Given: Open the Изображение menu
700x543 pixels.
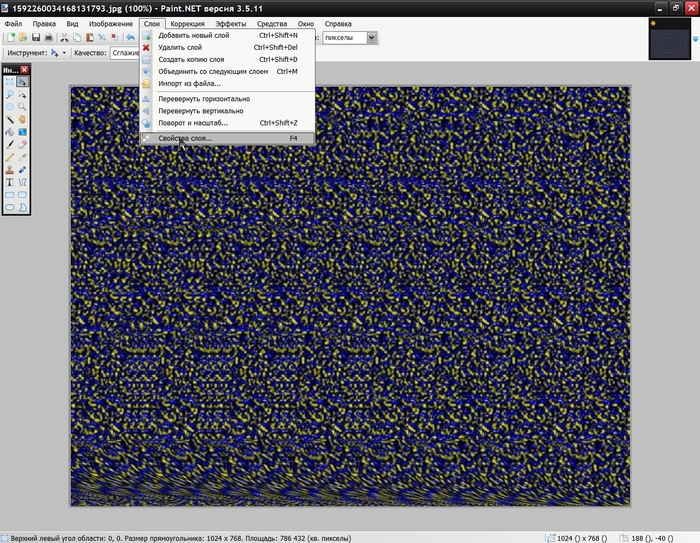Looking at the screenshot, I should pyautogui.click(x=111, y=24).
